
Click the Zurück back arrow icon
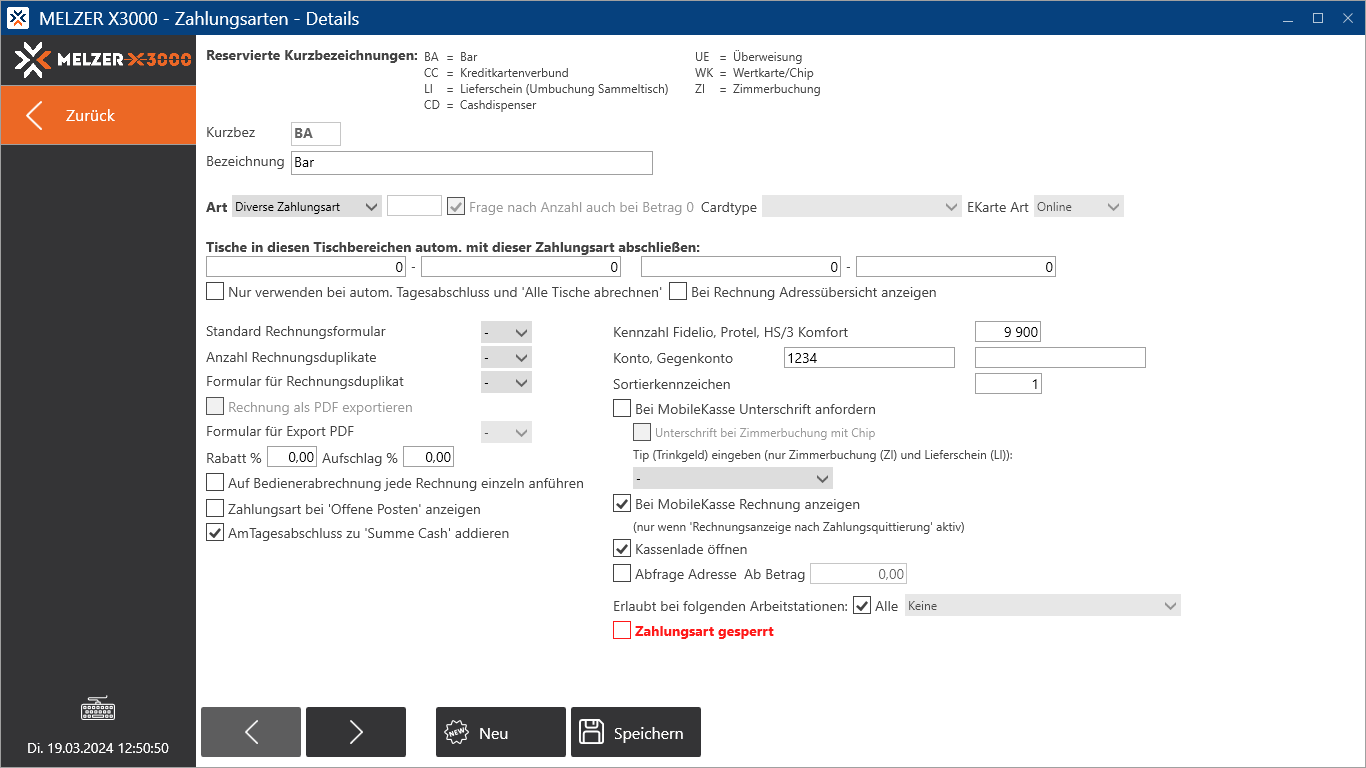point(35,115)
